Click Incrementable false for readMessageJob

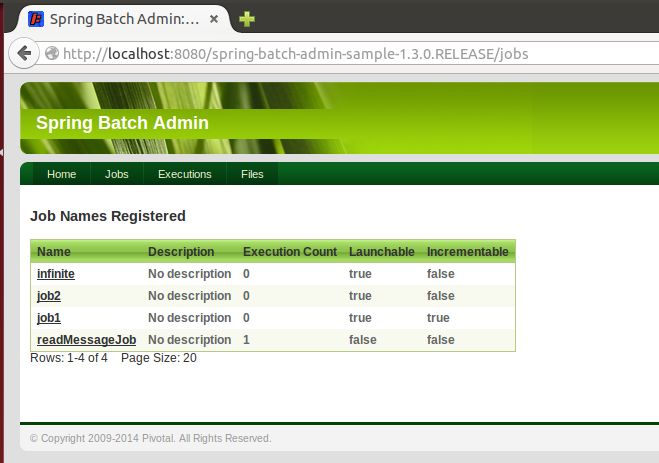point(441,339)
